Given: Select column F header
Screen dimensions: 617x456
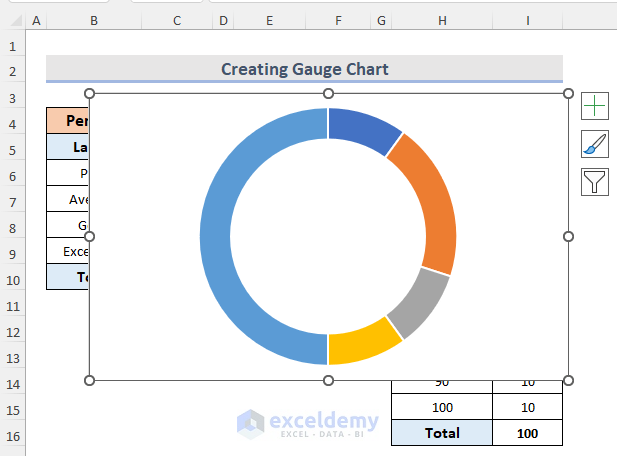Looking at the screenshot, I should (338, 20).
